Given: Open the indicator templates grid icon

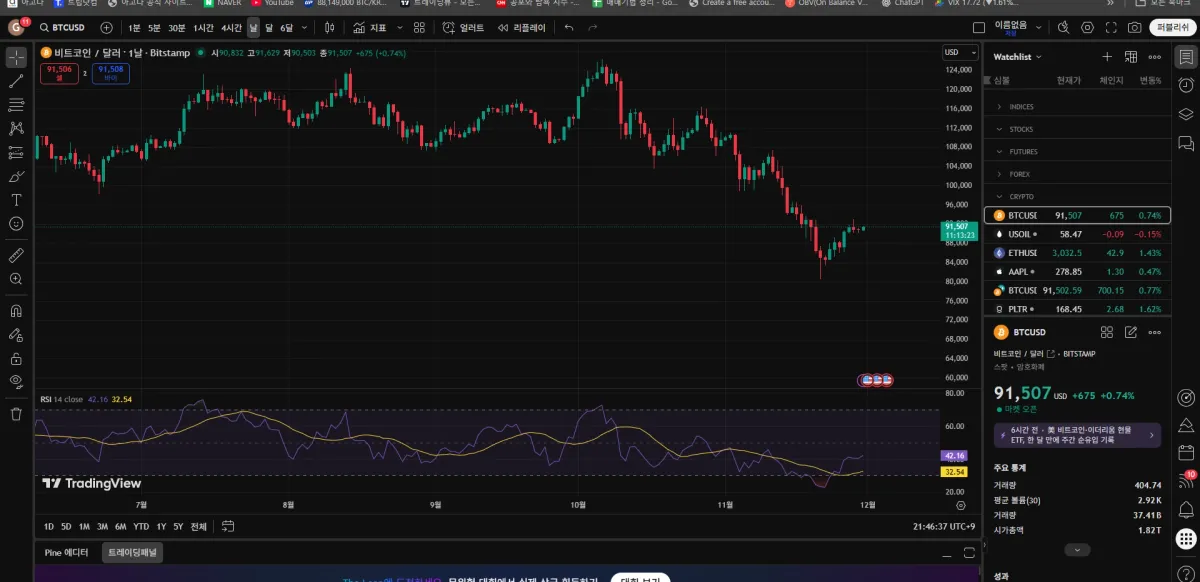Looking at the screenshot, I should click(x=421, y=27).
